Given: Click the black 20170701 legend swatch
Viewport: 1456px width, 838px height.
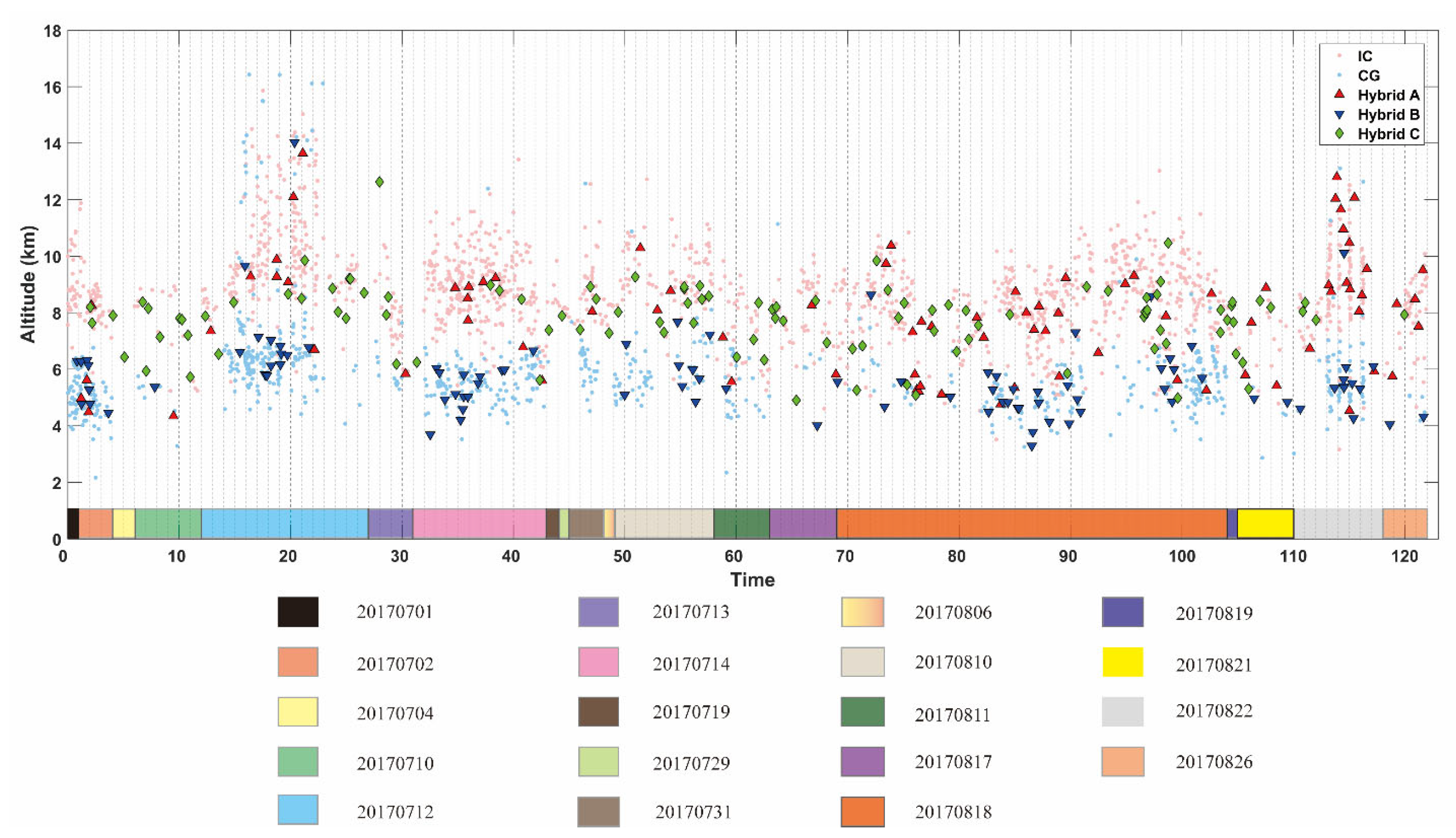Looking at the screenshot, I should [x=298, y=612].
